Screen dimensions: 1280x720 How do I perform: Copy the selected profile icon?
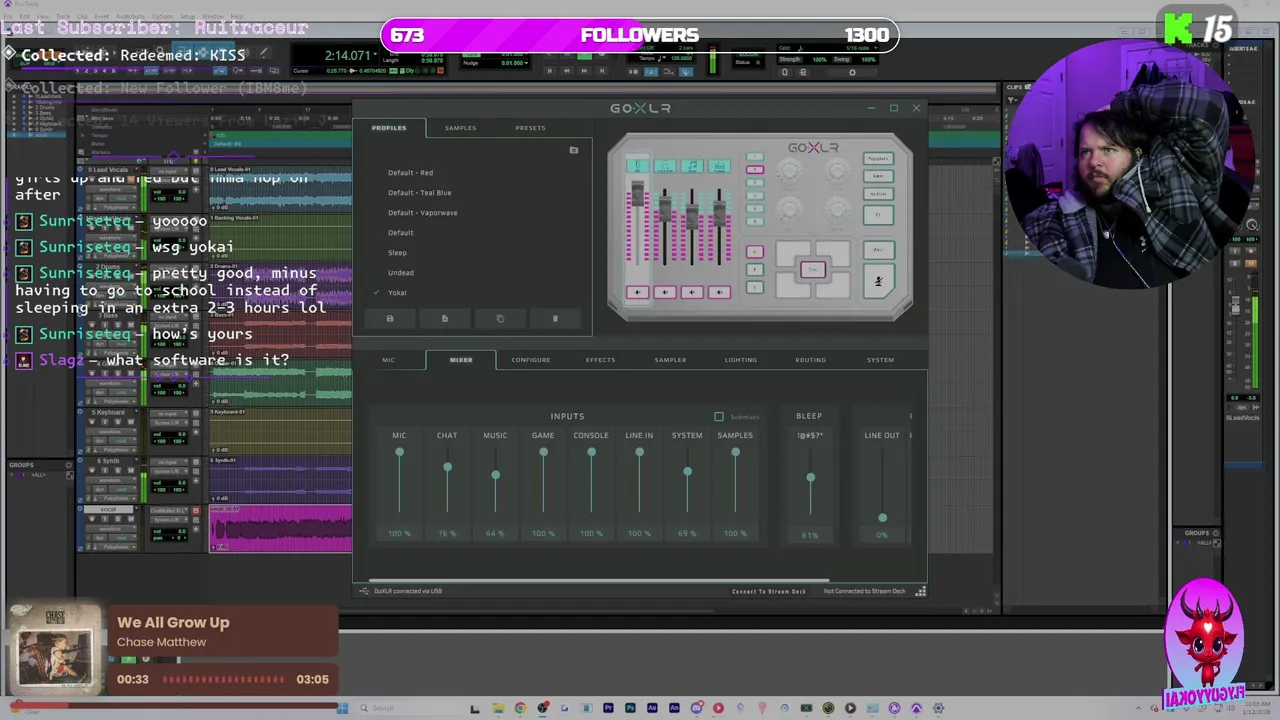click(x=500, y=319)
